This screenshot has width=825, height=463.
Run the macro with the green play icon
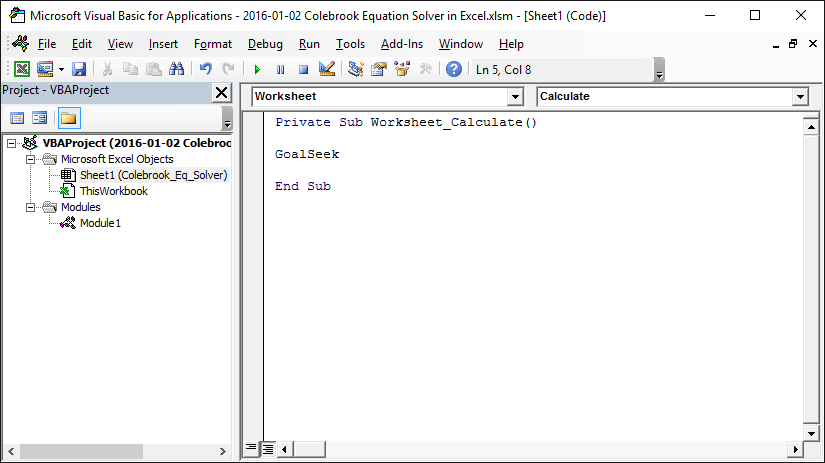(x=257, y=69)
